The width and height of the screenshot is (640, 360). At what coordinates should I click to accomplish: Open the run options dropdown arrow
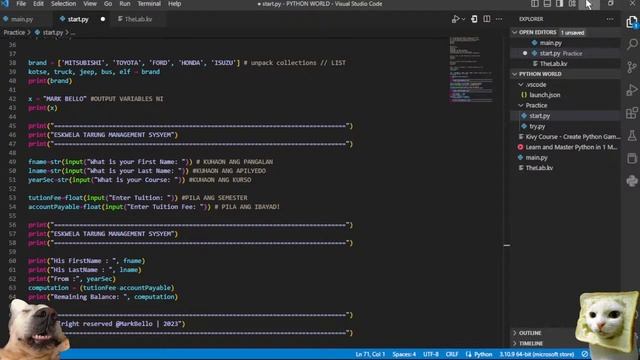(x=463, y=19)
